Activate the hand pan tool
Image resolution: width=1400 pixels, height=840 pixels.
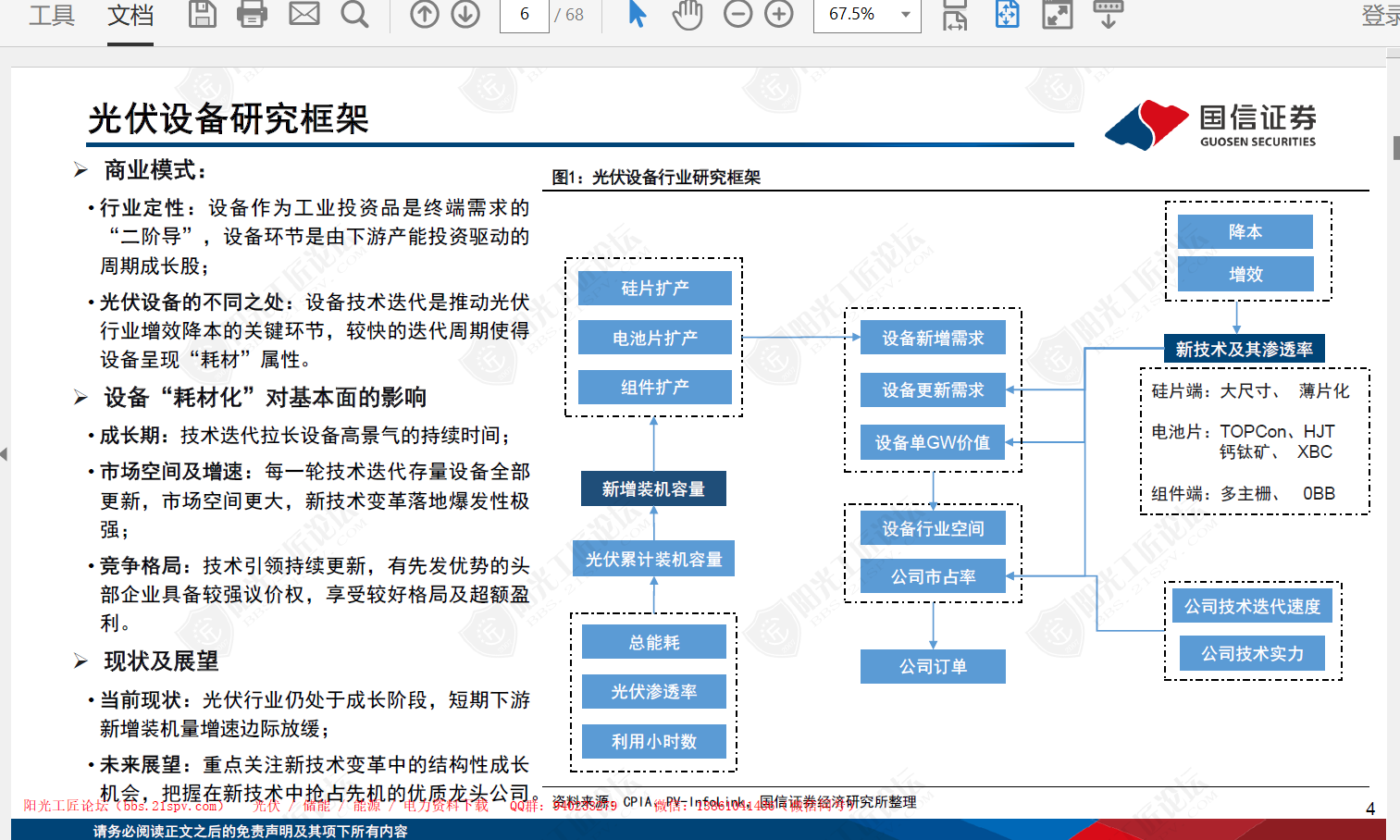click(x=688, y=14)
